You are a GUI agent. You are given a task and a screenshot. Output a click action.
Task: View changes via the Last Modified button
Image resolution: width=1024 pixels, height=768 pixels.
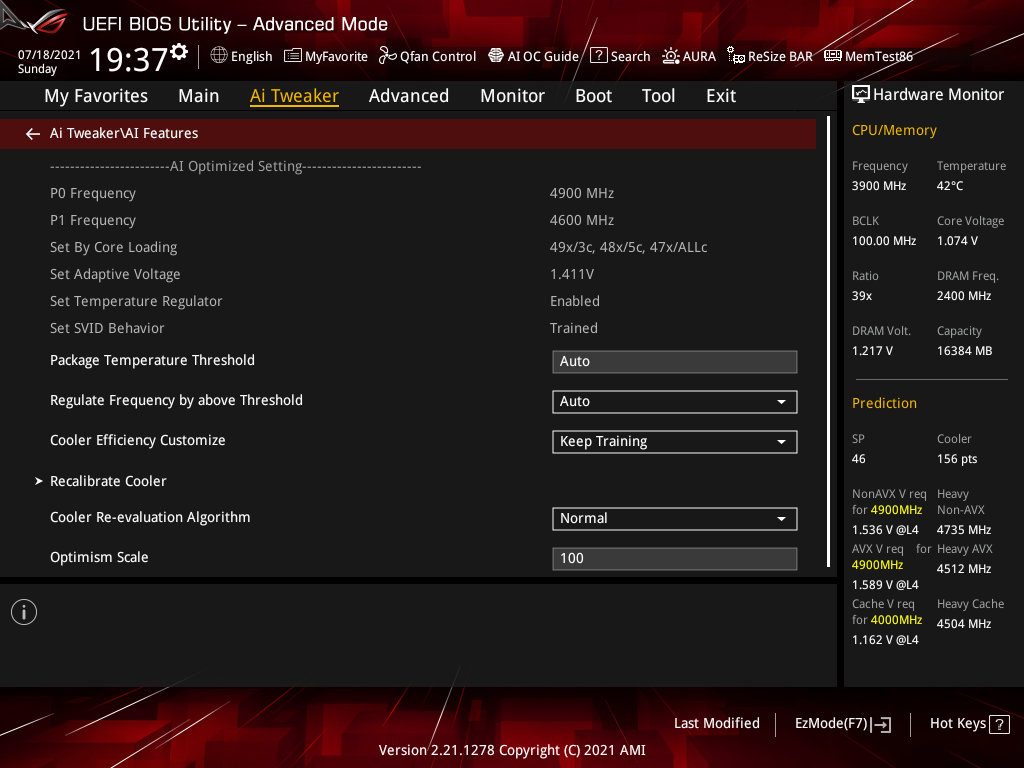pyautogui.click(x=716, y=723)
